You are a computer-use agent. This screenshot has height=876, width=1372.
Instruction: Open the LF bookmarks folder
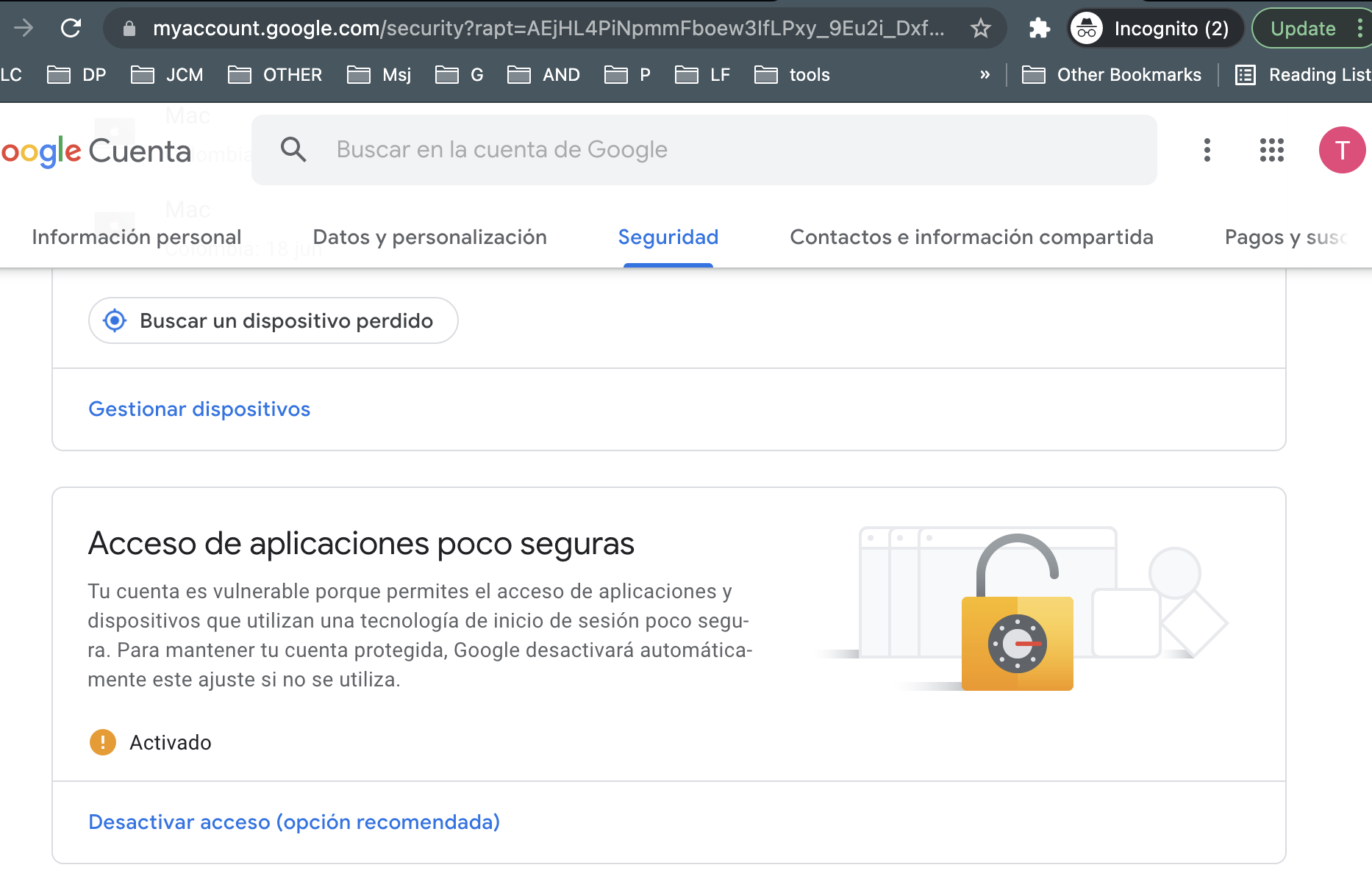click(703, 75)
